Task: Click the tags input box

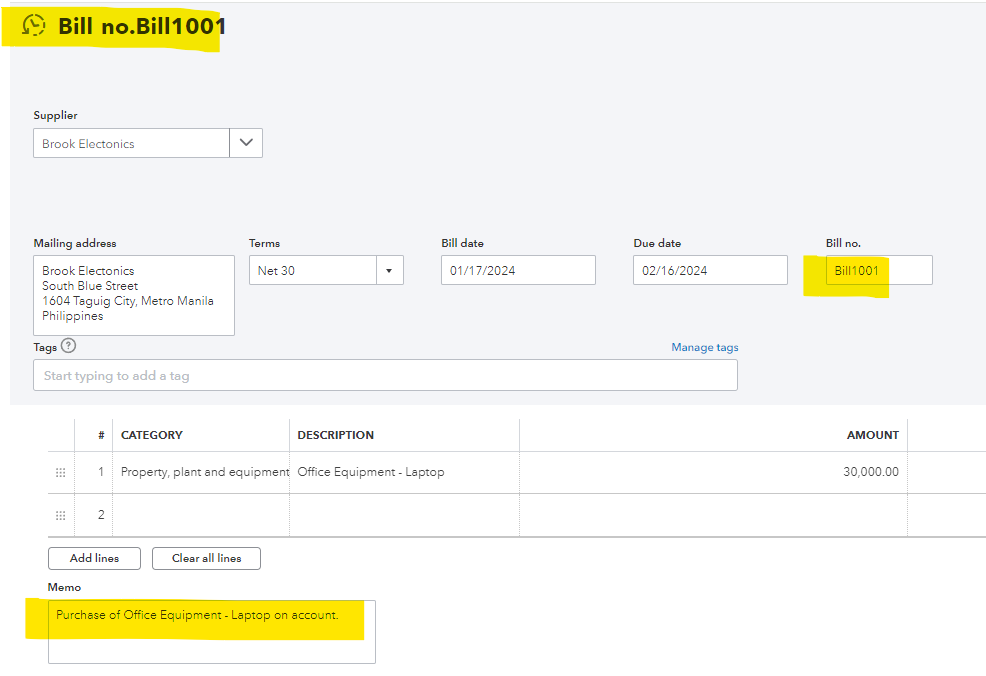Action: pyautogui.click(x=385, y=375)
